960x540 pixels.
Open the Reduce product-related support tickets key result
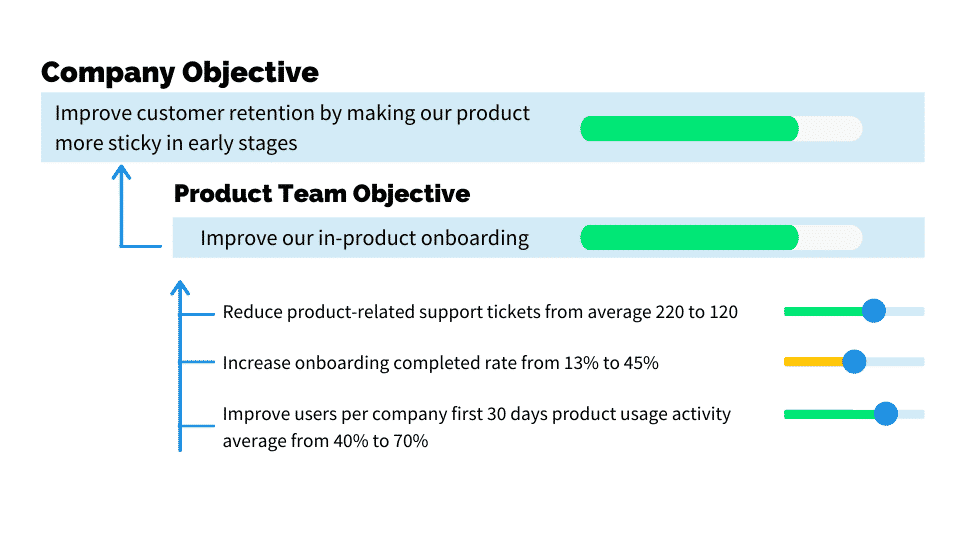[480, 312]
